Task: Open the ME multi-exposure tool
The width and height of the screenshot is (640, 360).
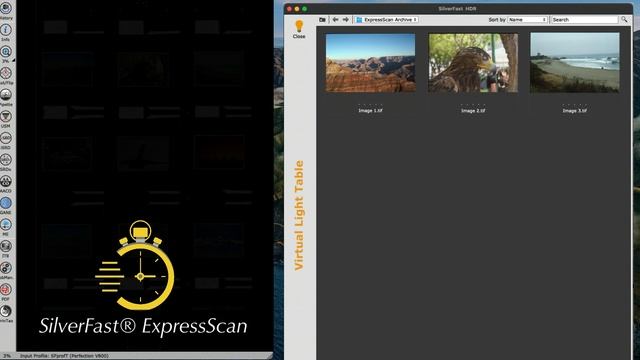Action: coord(6,224)
